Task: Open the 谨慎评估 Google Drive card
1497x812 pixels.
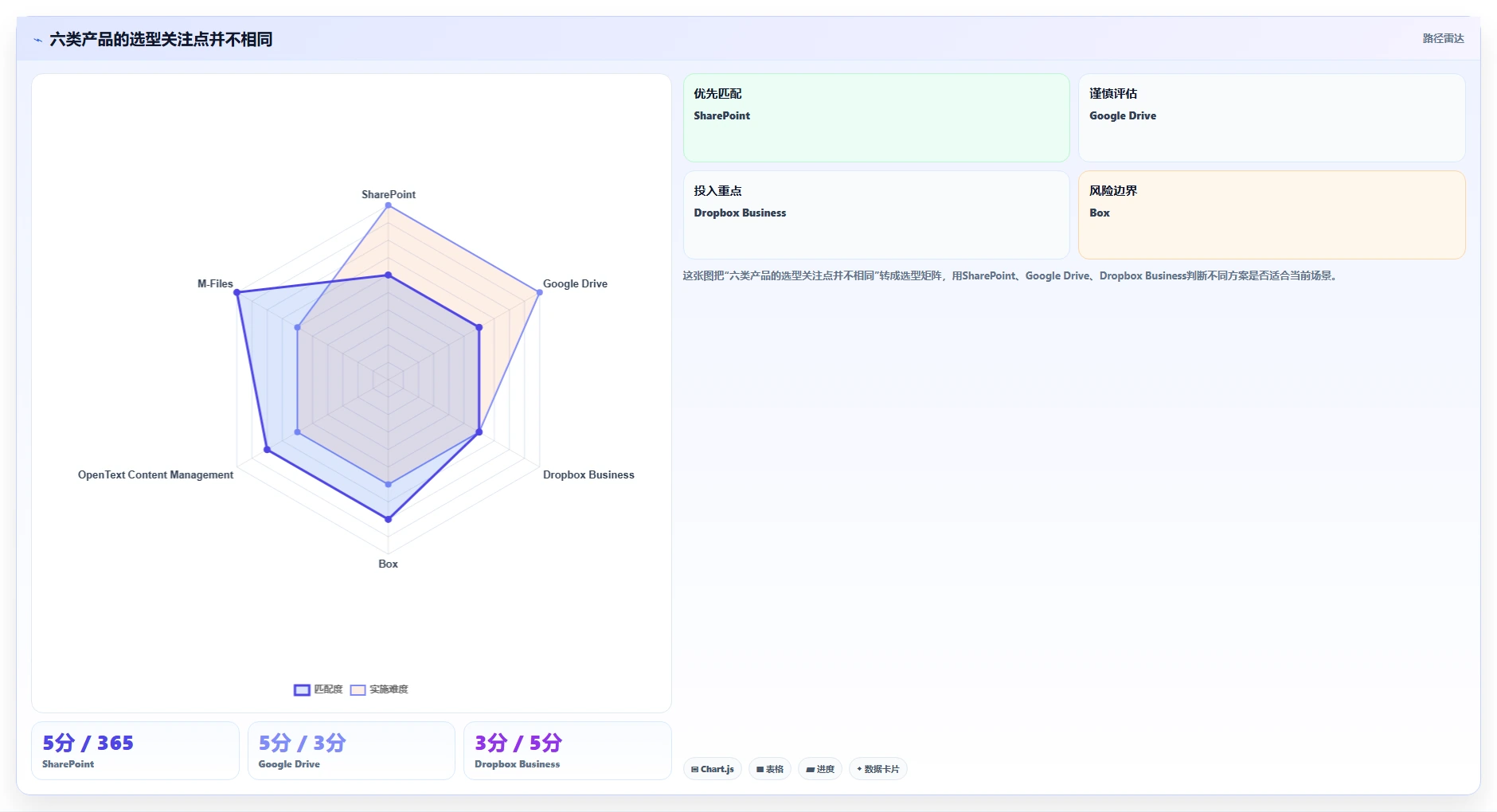Action: click(x=1272, y=118)
